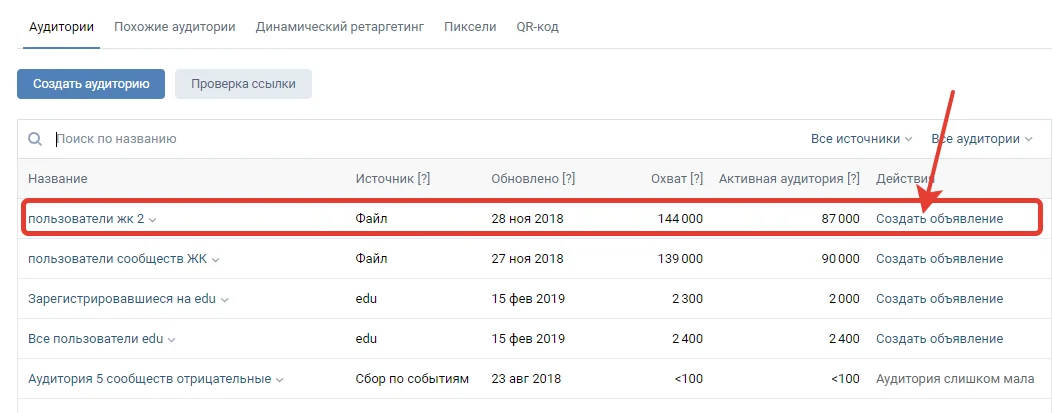Click the active audience value 90 000

[840, 259]
